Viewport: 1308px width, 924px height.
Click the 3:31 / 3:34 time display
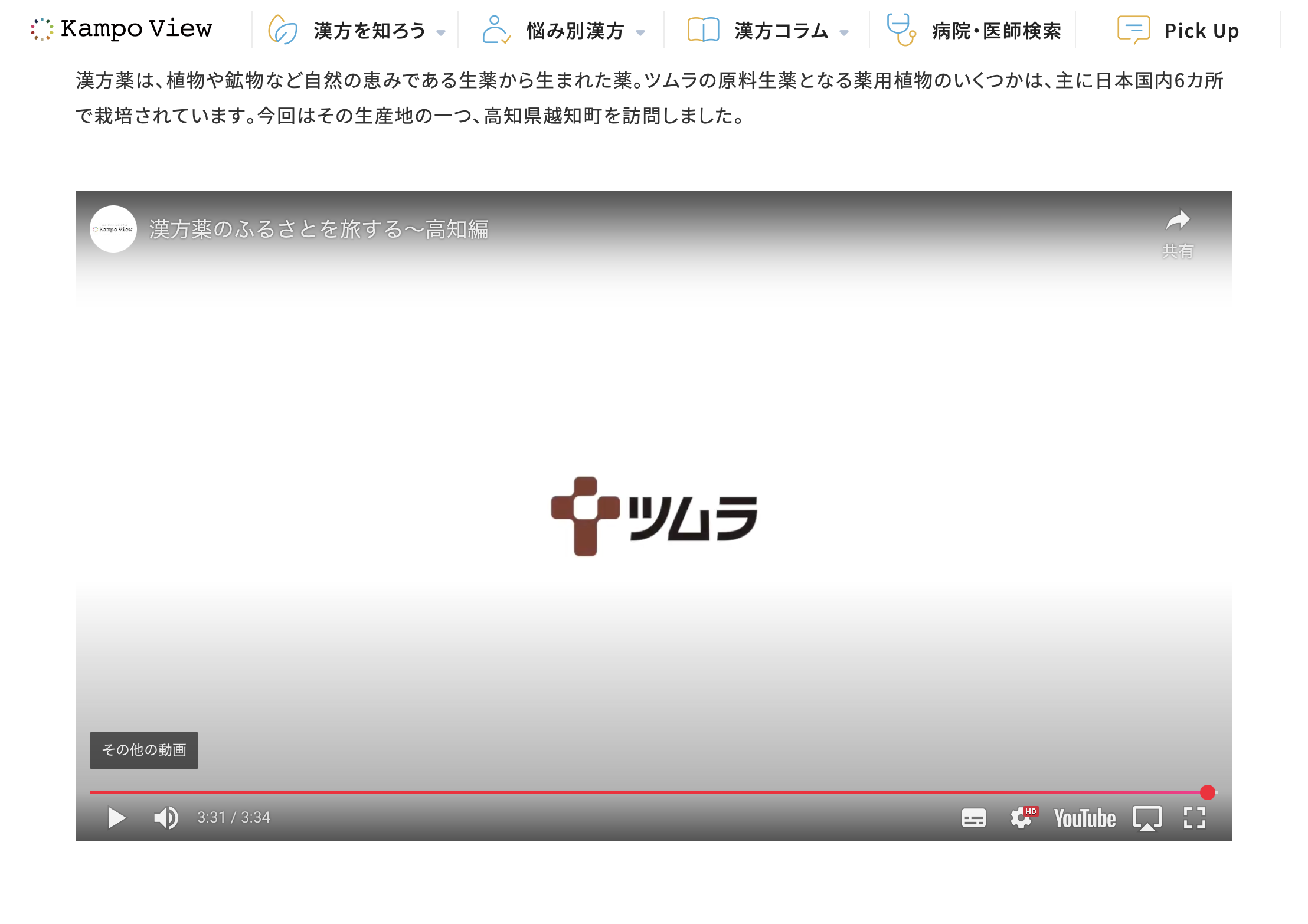pos(234,817)
